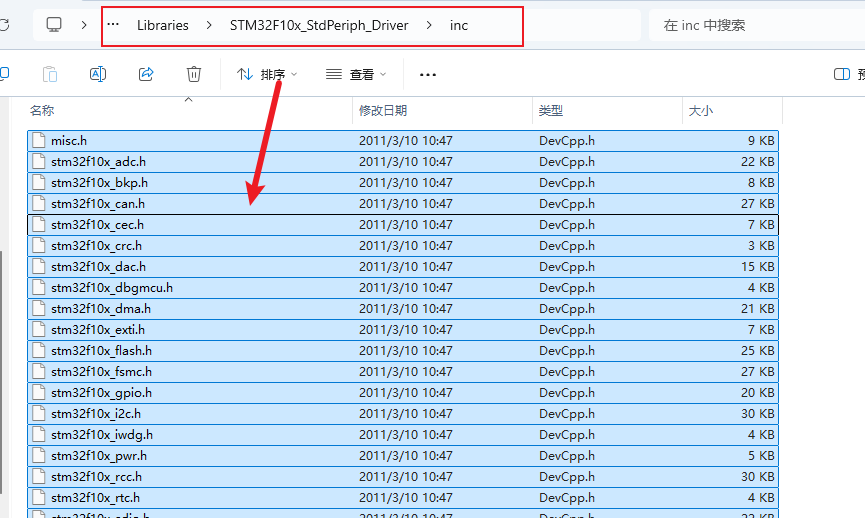Select the stm32f10x_crc.h file
This screenshot has width=865, height=518.
pyautogui.click(x=403, y=245)
